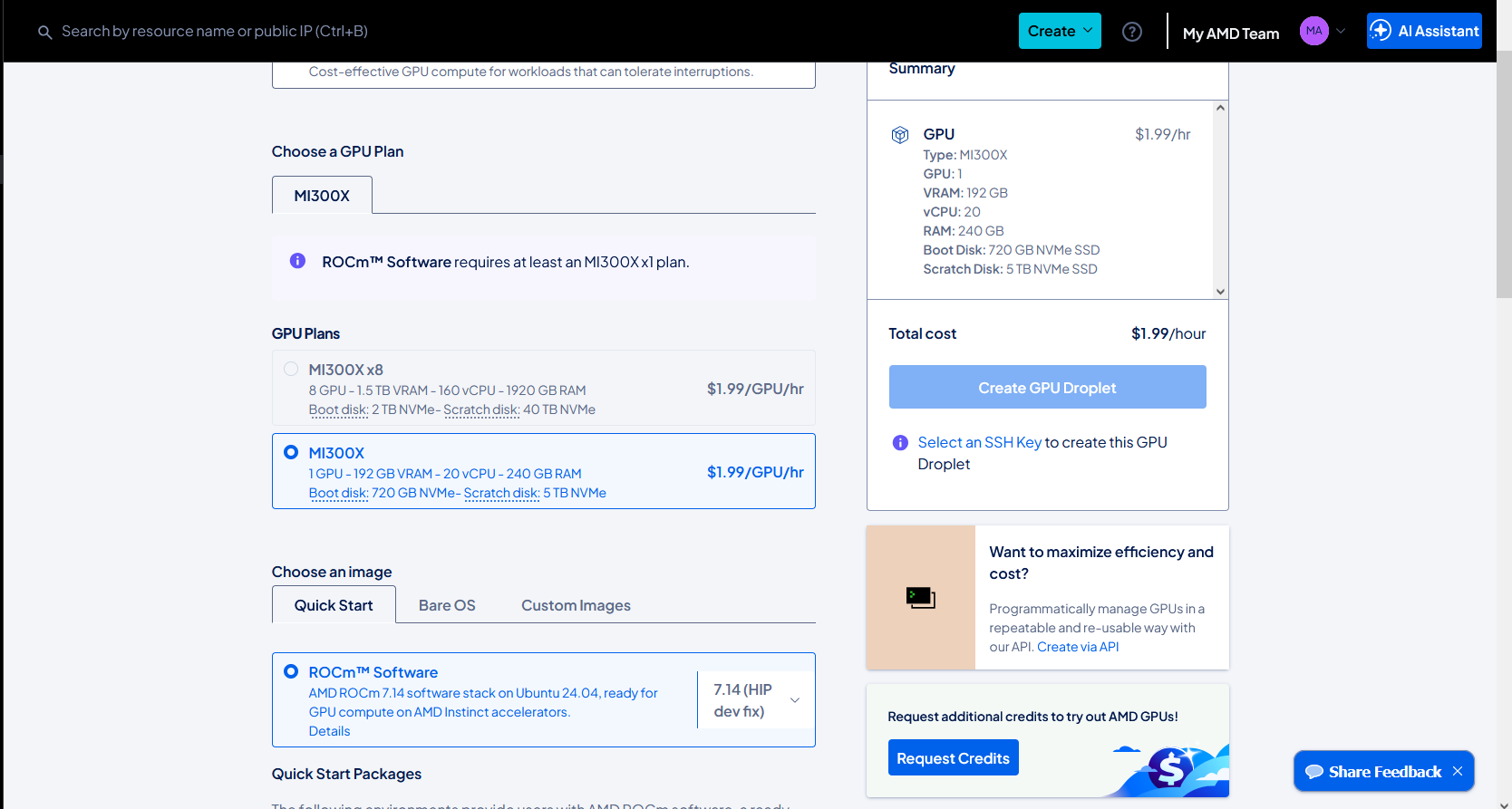Click the 'Scratch Disk: 5 TB NVMe SSD' summary line
This screenshot has width=1512, height=809.
[1011, 269]
